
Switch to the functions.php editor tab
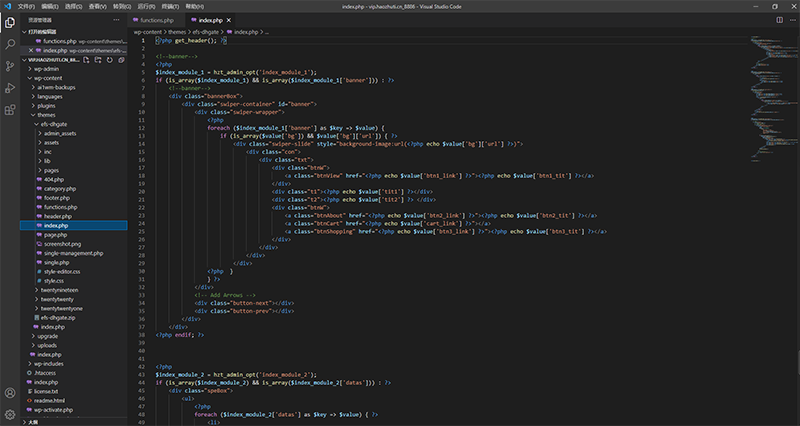[x=156, y=20]
